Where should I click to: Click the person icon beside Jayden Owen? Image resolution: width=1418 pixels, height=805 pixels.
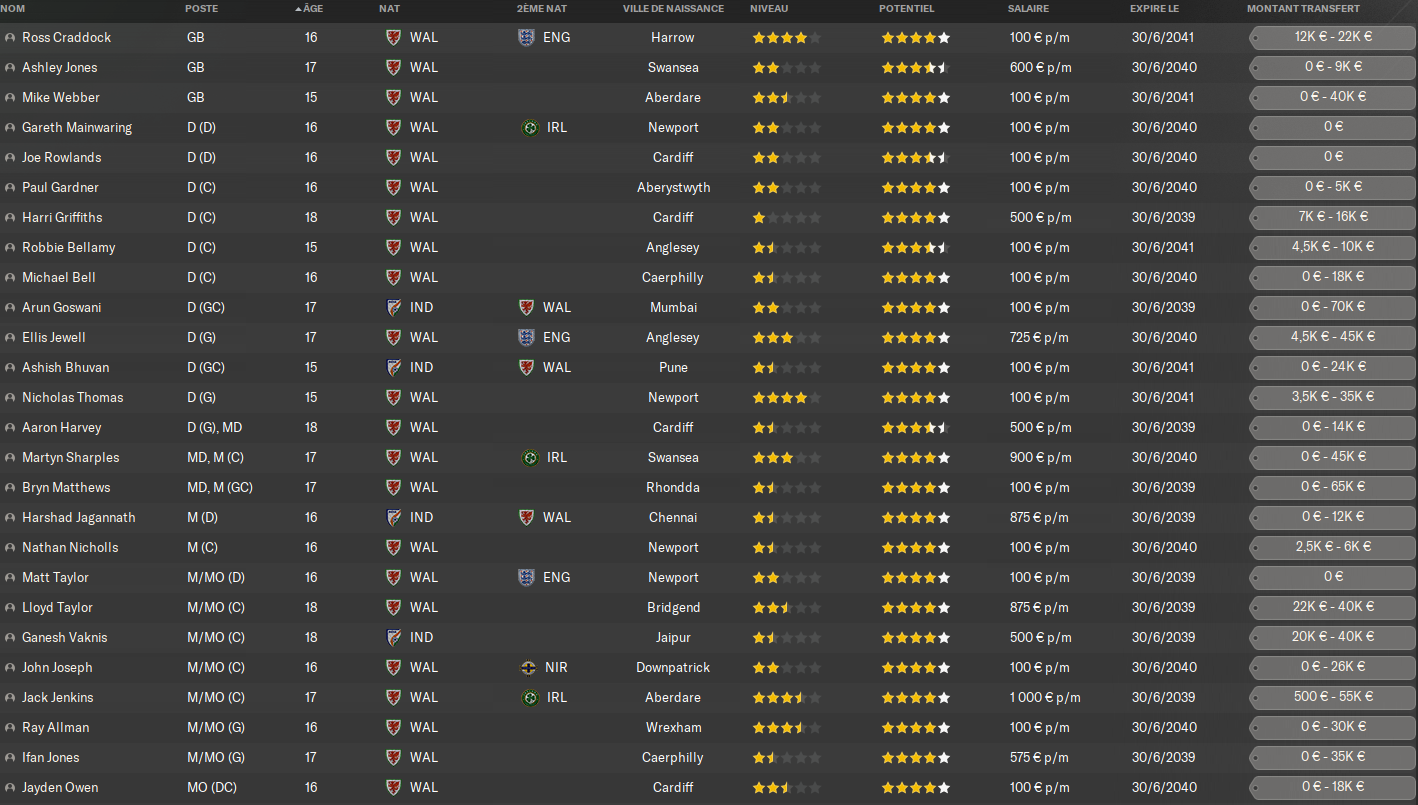click(10, 787)
